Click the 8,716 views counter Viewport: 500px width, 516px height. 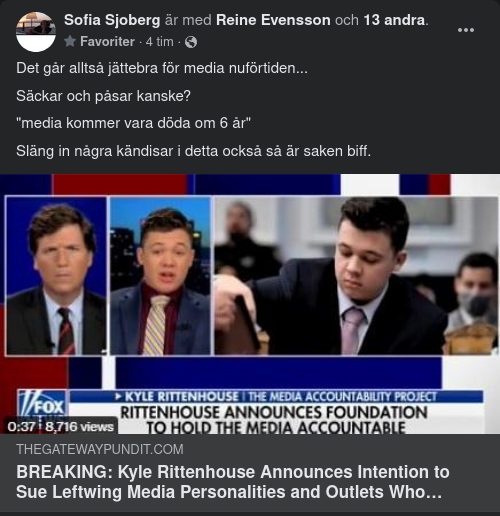[x=79, y=426]
